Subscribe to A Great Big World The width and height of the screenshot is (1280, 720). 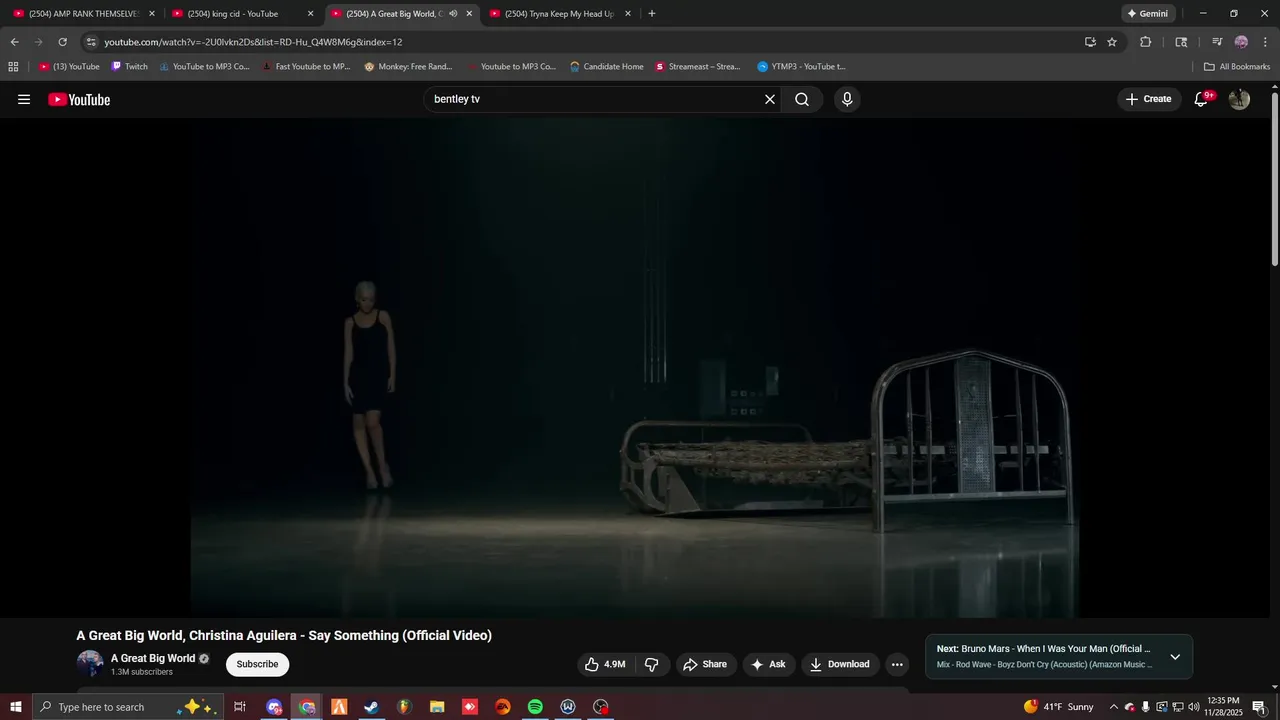tap(257, 664)
